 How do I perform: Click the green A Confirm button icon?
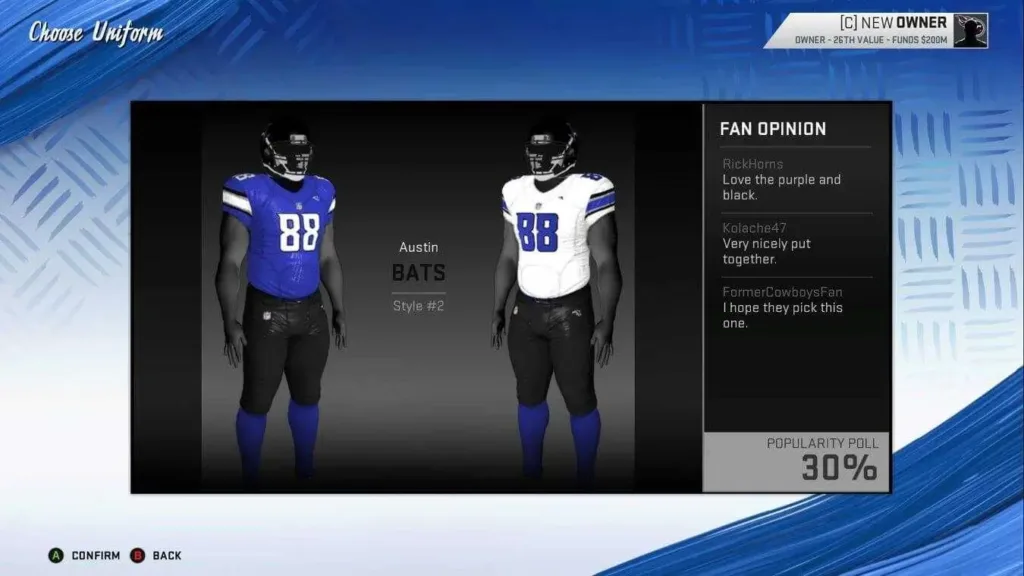[56, 555]
